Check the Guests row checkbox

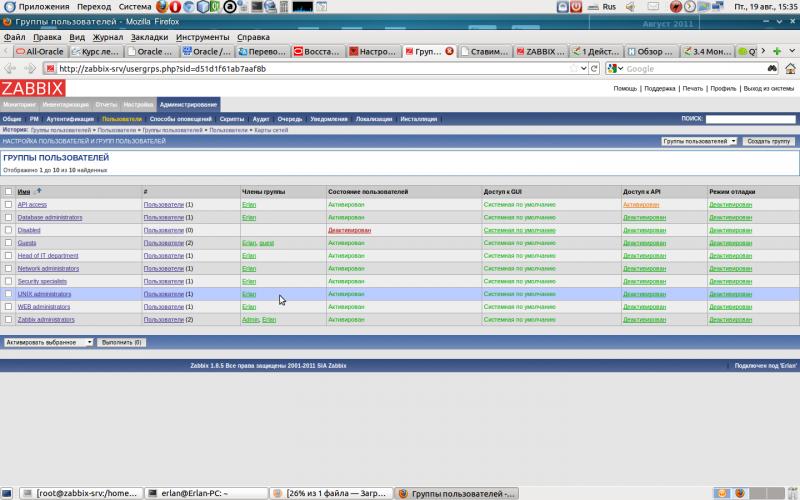(8, 243)
